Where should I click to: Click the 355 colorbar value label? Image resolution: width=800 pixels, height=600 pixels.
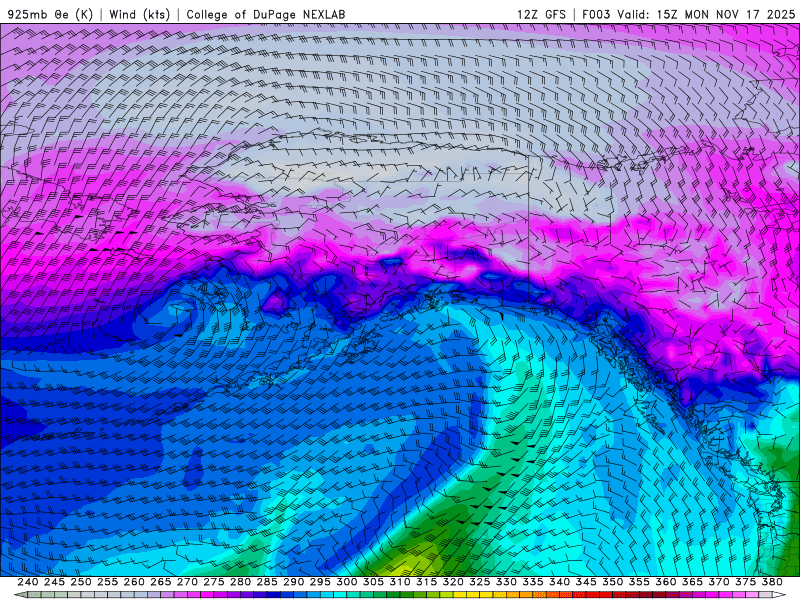point(639,582)
